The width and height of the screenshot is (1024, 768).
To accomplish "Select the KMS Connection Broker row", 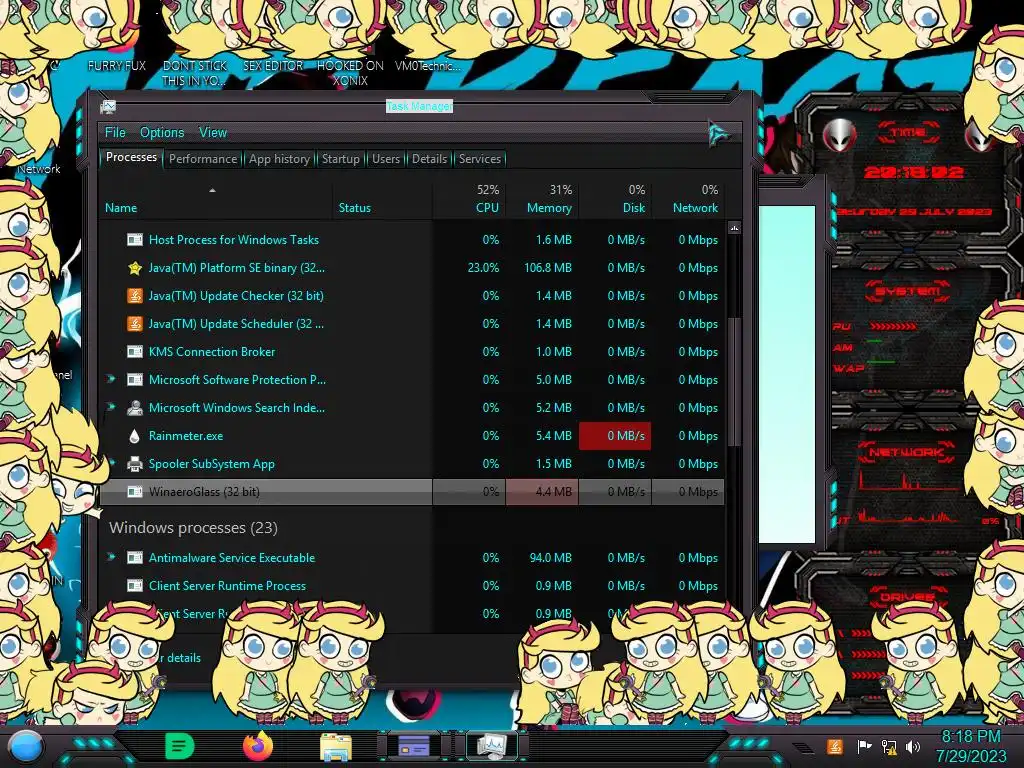I will click(412, 352).
